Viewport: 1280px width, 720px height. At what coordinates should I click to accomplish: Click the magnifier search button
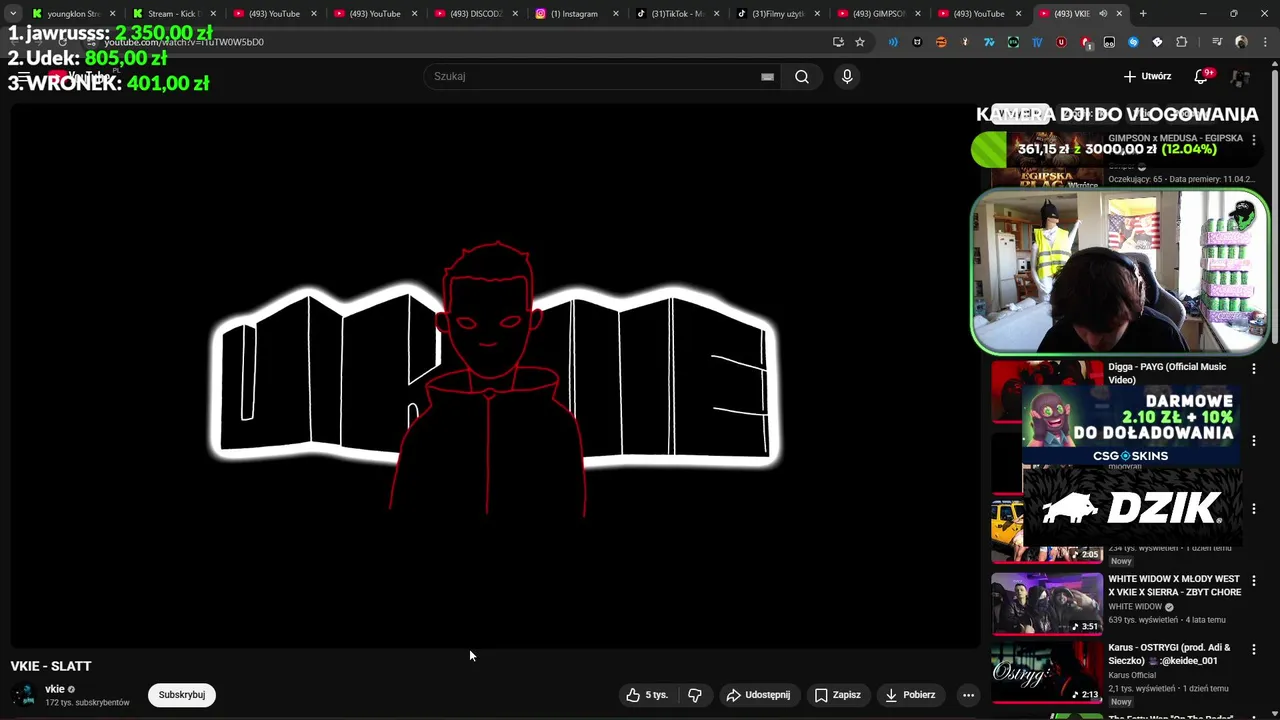[x=802, y=76]
